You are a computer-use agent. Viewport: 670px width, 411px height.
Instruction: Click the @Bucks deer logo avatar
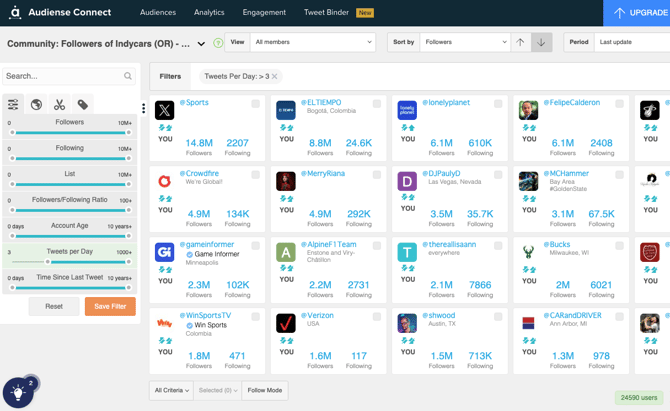(529, 252)
